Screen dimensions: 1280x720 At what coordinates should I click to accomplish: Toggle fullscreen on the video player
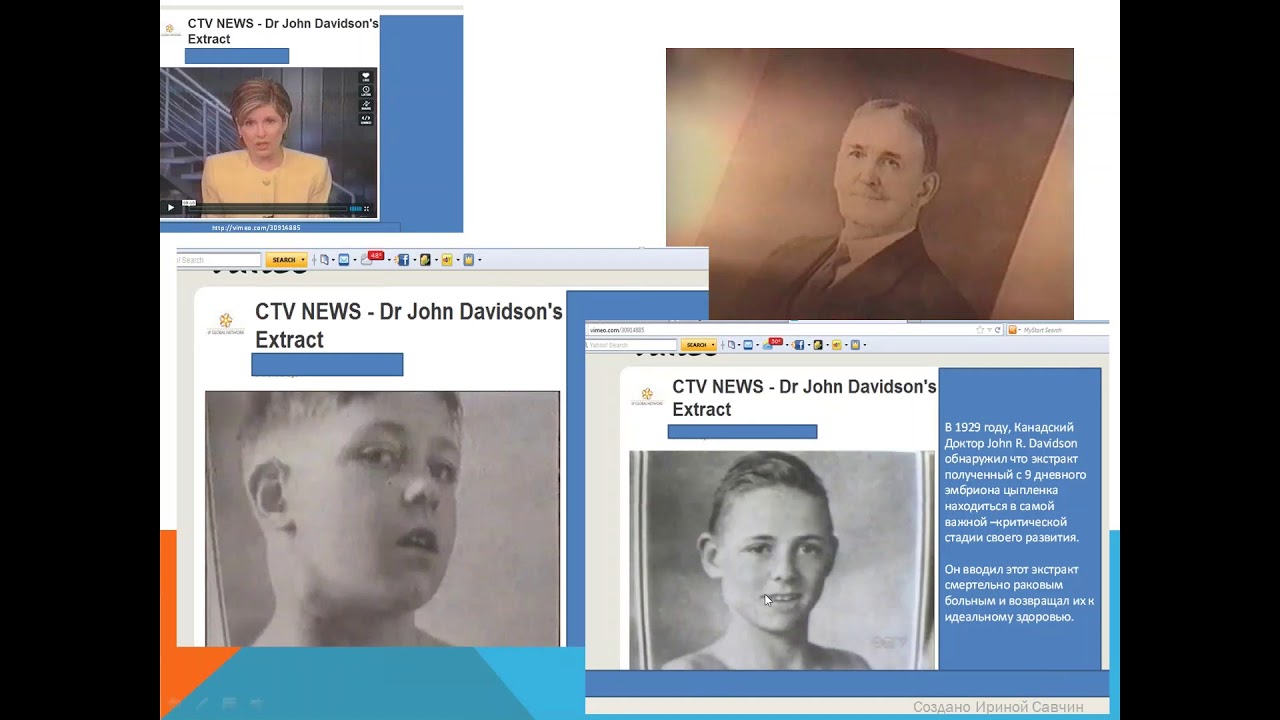pyautogui.click(x=367, y=208)
